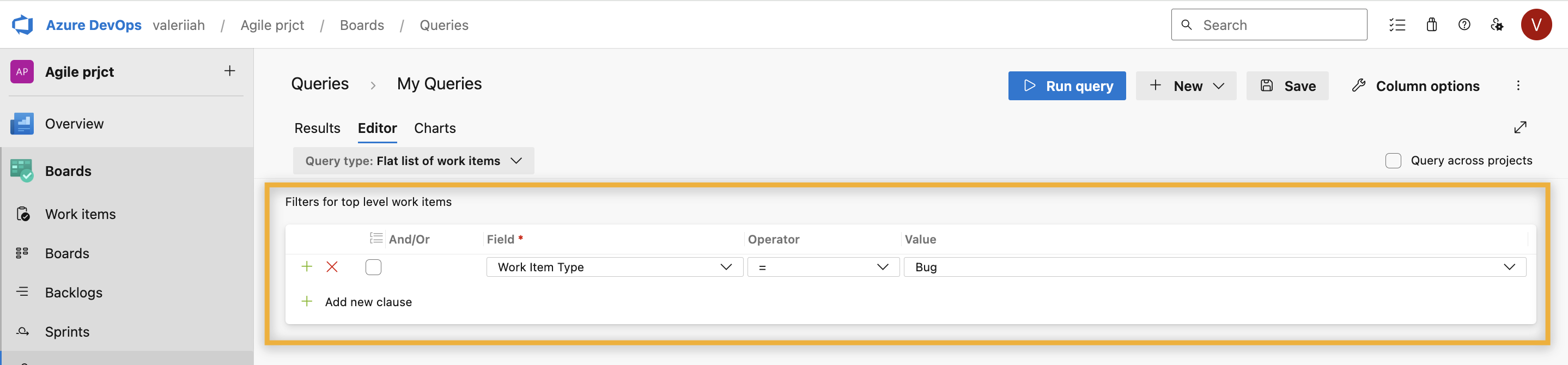Insert new filter line with green plus
Image resolution: width=1568 pixels, height=365 pixels.
[307, 267]
